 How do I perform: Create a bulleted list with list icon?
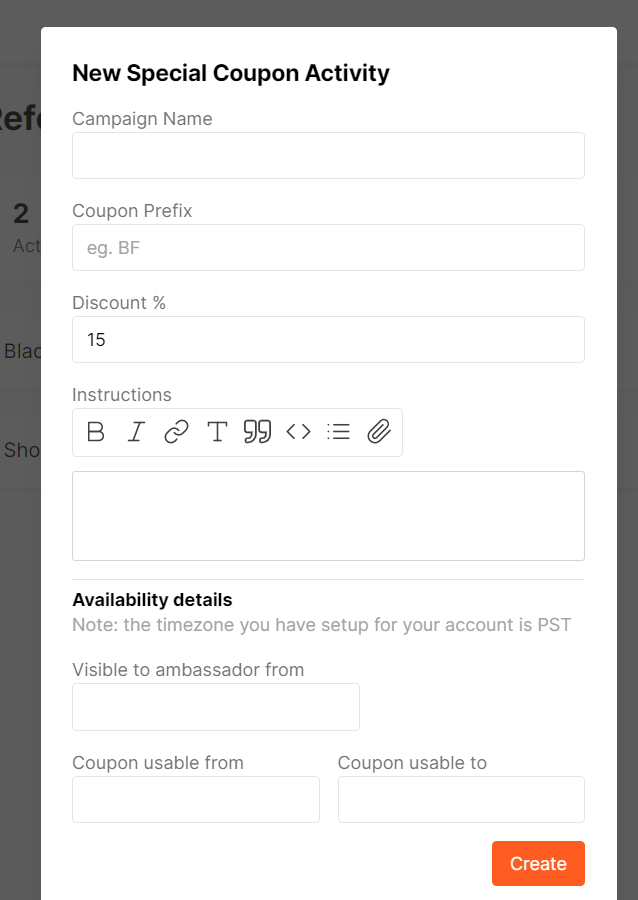tap(339, 432)
